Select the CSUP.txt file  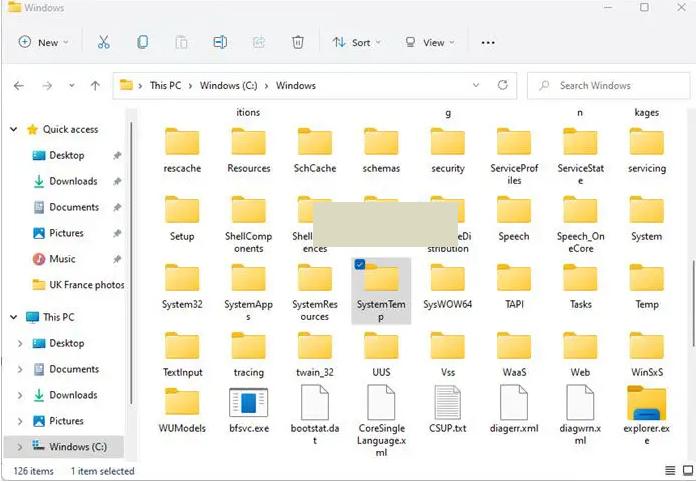(447, 409)
